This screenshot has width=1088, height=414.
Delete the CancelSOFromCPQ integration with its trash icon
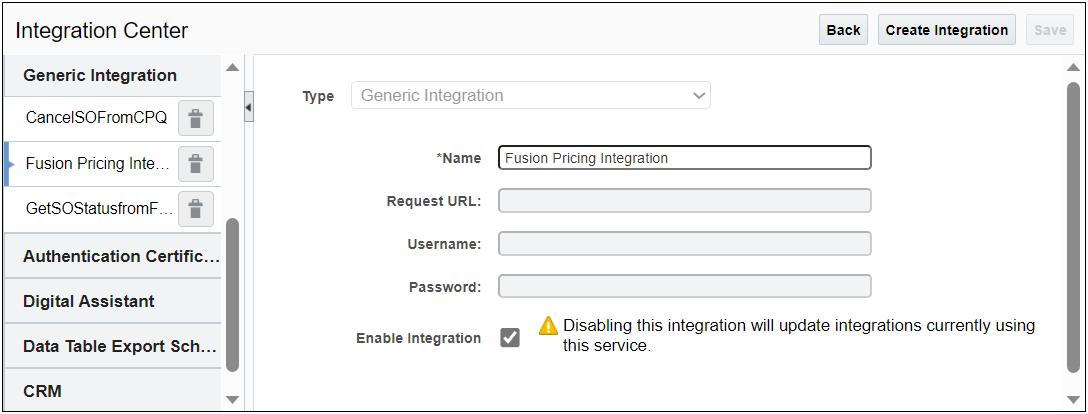click(x=196, y=119)
